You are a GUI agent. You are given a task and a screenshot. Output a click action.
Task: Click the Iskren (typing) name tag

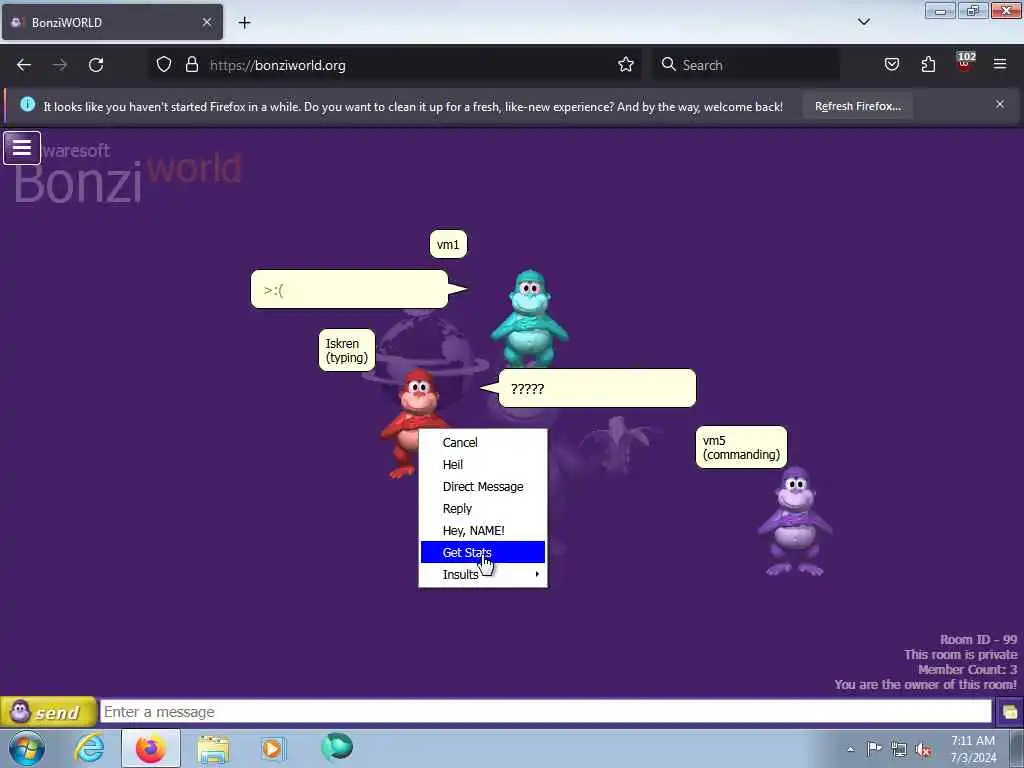coord(347,351)
